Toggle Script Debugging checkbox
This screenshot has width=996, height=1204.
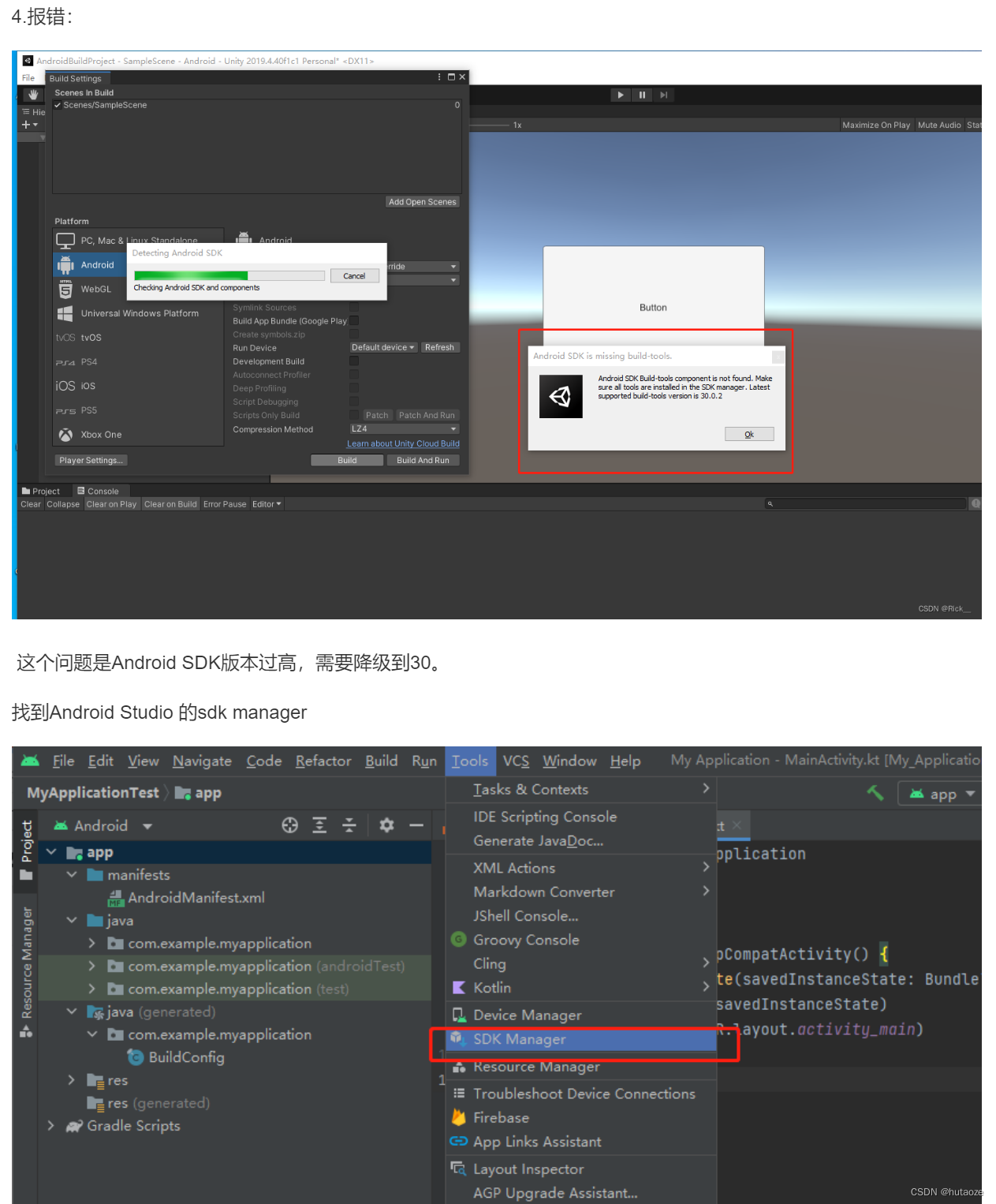[354, 401]
